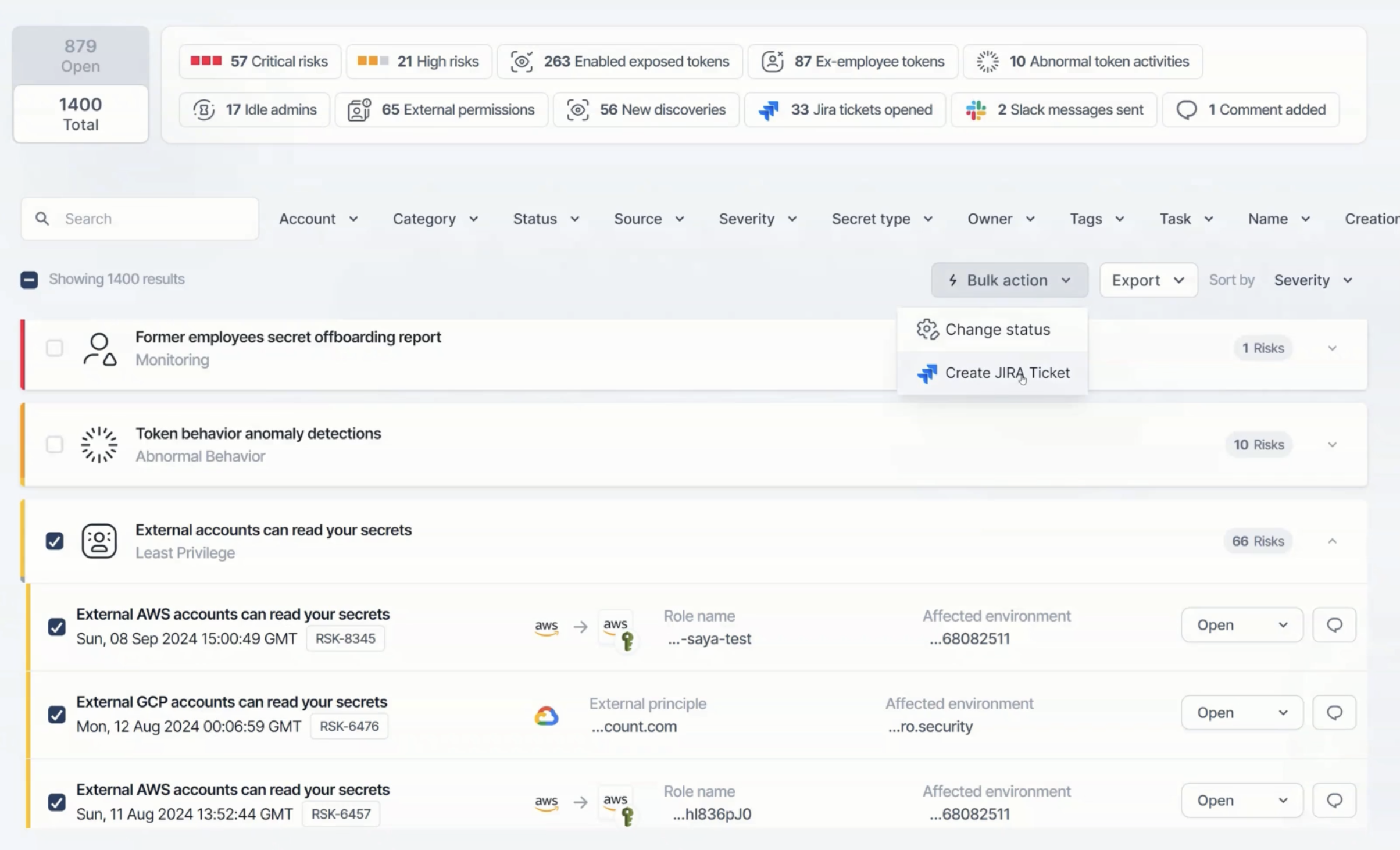1400x850 pixels.
Task: Click the Bulk action button
Action: tap(1009, 280)
